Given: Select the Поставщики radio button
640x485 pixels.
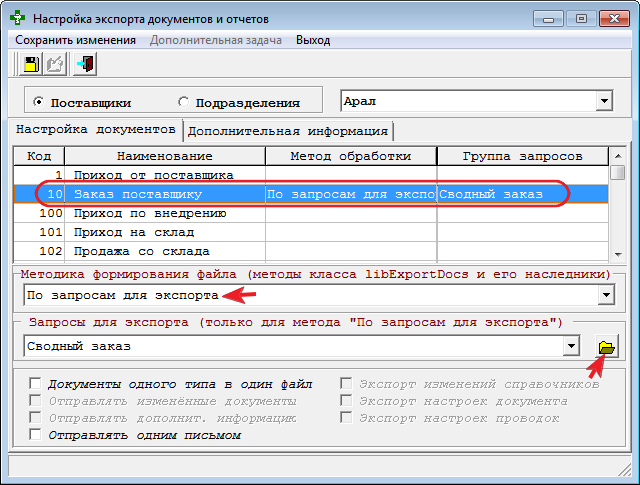Looking at the screenshot, I should click(x=38, y=102).
